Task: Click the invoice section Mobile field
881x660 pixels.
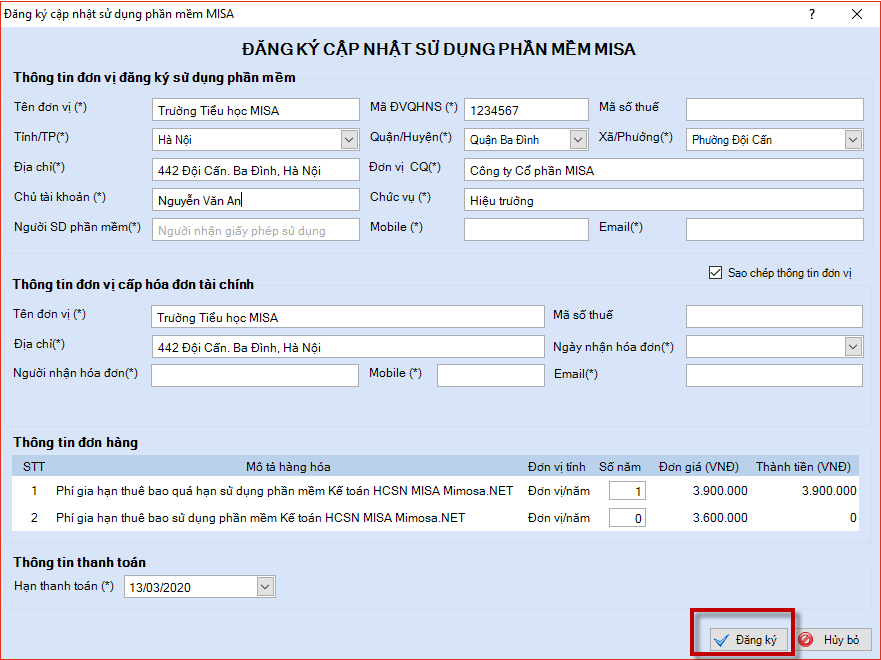Action: 491,376
